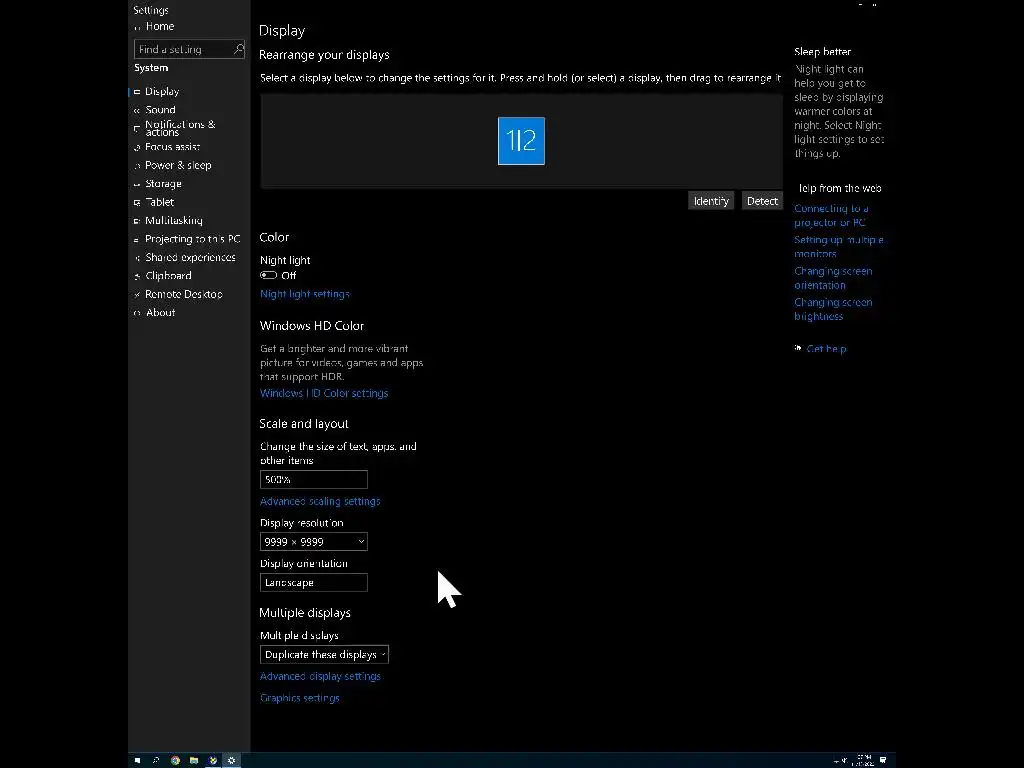Go to Notifications & actions settings

click(180, 128)
